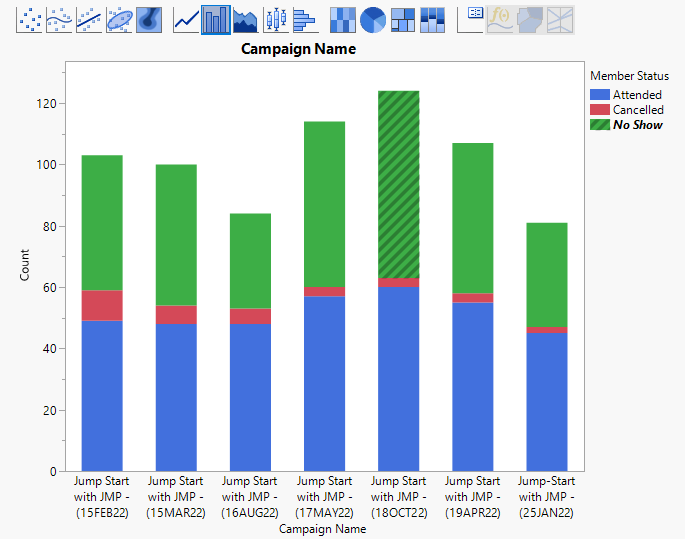
Task: Click the 20 tick on Count axis
Action: tap(49, 410)
